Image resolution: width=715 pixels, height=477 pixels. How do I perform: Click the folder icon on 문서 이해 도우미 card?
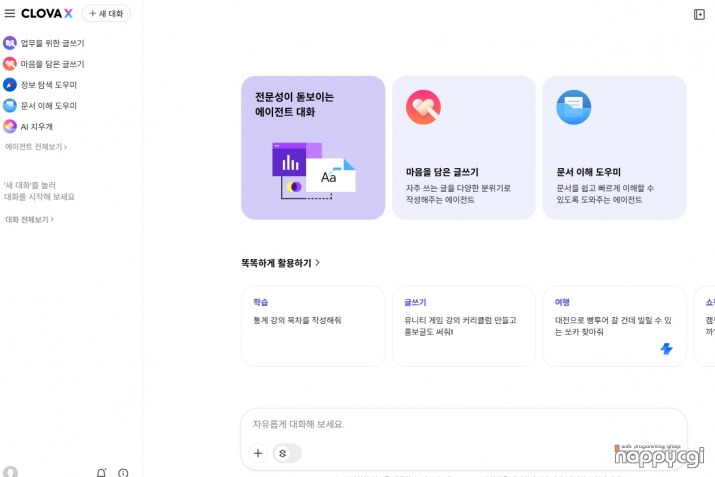tap(574, 107)
